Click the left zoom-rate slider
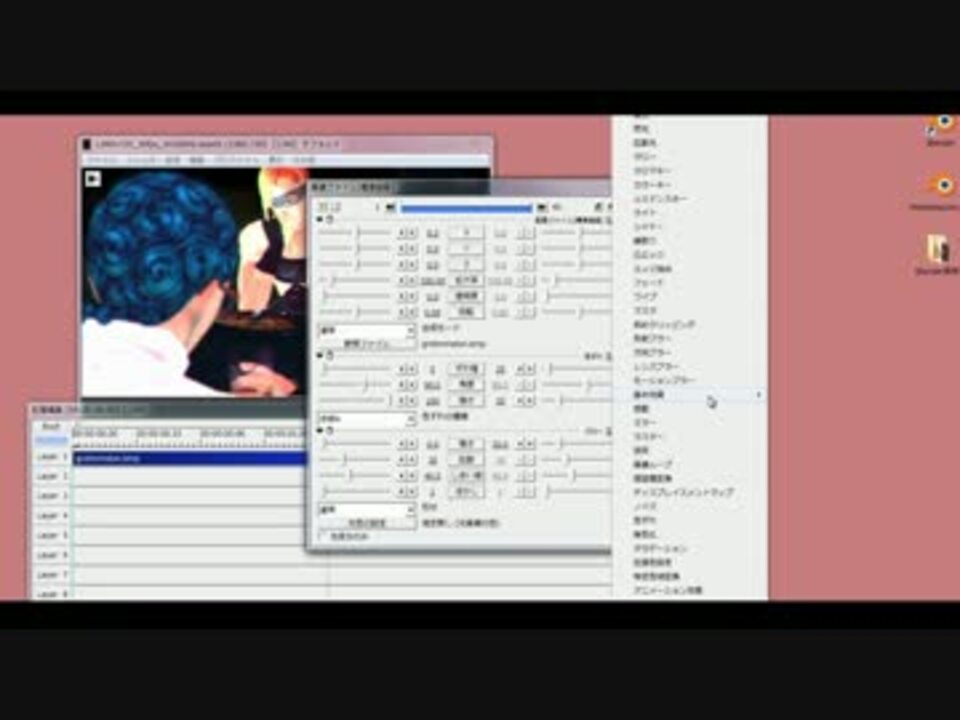Viewport: 960px width, 720px height. (x=355, y=280)
